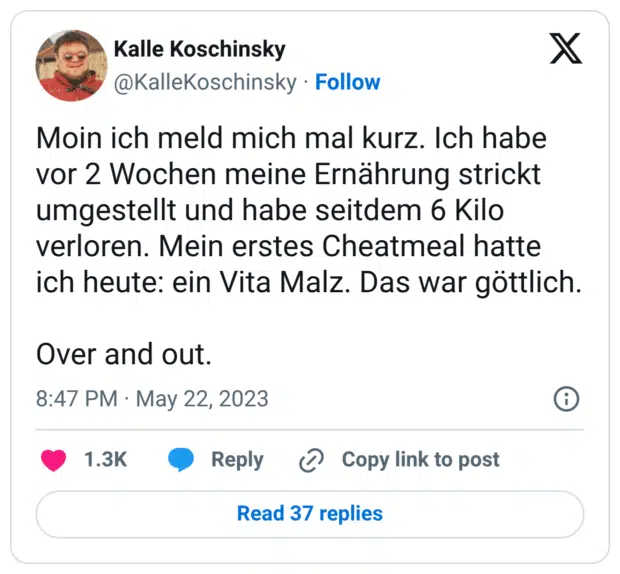Click the May 22, 2023 date
This screenshot has height=574, width=620.
click(202, 399)
